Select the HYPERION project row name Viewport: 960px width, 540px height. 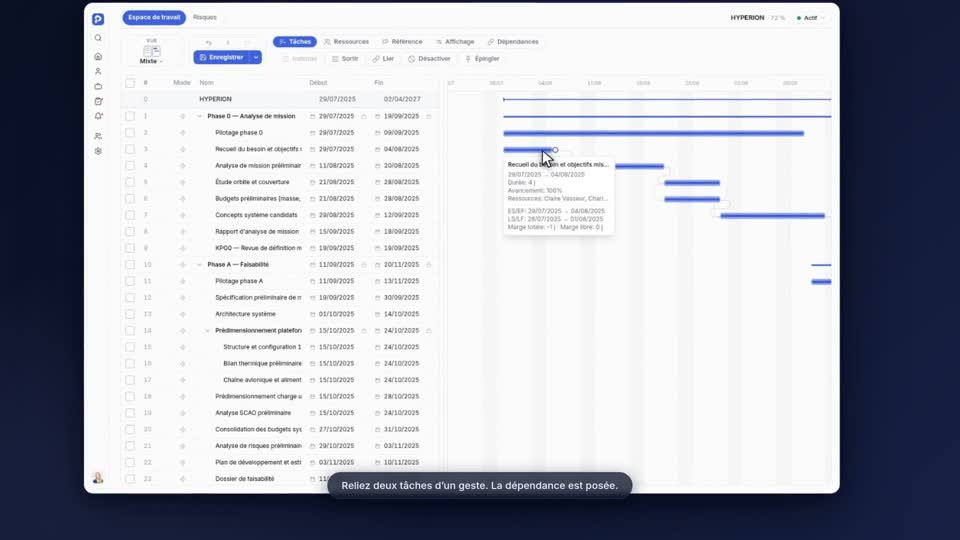coord(216,99)
